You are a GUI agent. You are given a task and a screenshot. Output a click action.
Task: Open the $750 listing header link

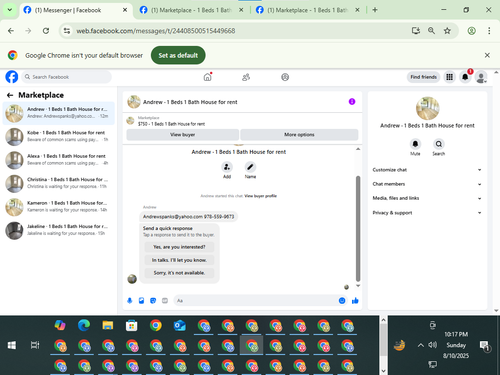coord(172,124)
